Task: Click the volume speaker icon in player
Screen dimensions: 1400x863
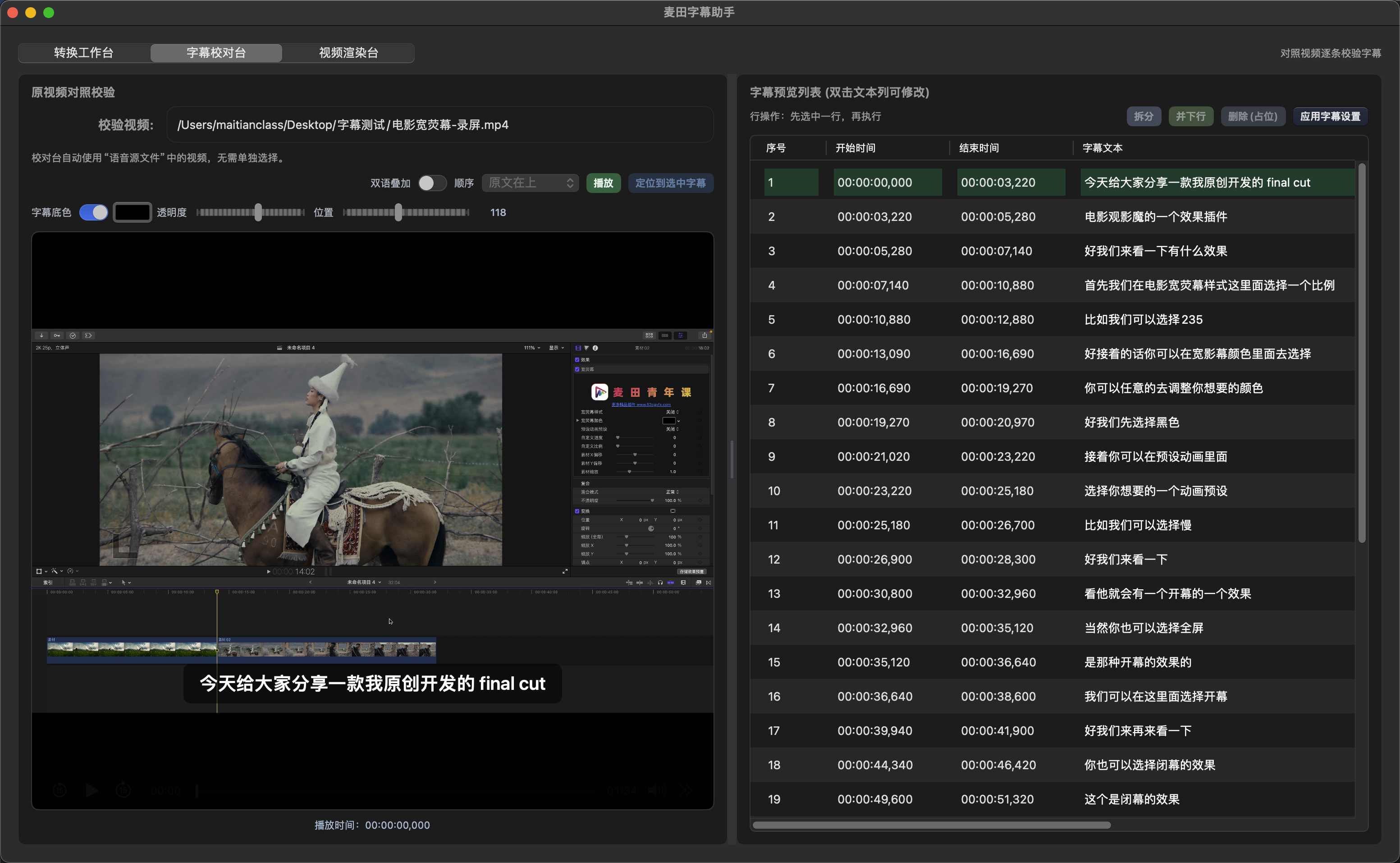Action: click(x=656, y=790)
